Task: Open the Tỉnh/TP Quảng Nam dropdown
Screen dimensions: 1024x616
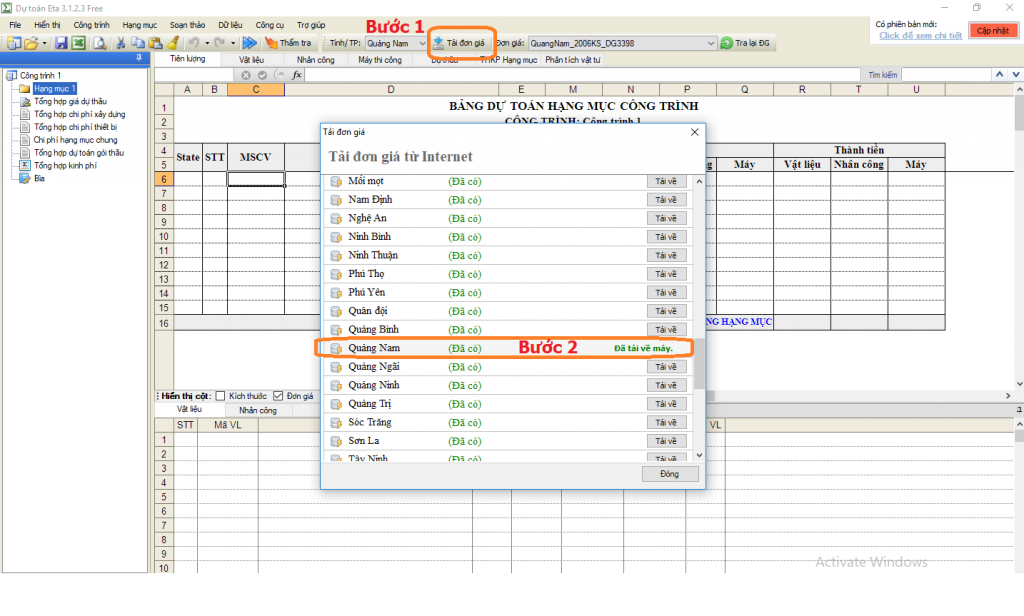Action: pos(420,43)
